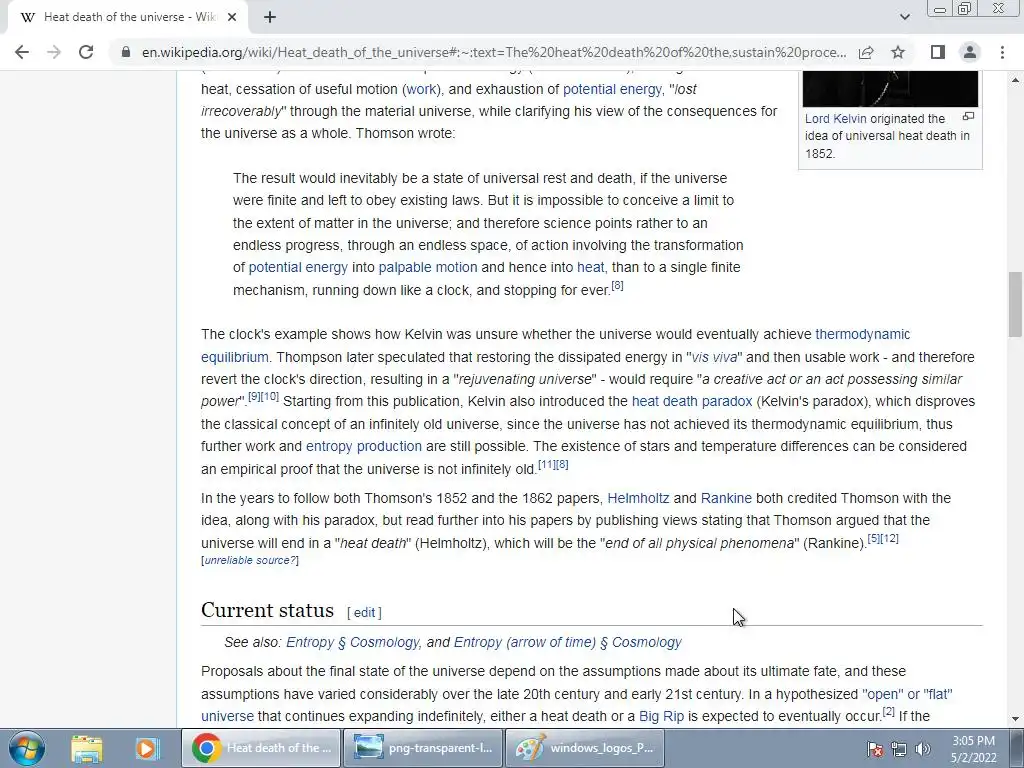Launch Windows Media Player from taskbar
The height and width of the screenshot is (768, 1024).
pyautogui.click(x=146, y=748)
